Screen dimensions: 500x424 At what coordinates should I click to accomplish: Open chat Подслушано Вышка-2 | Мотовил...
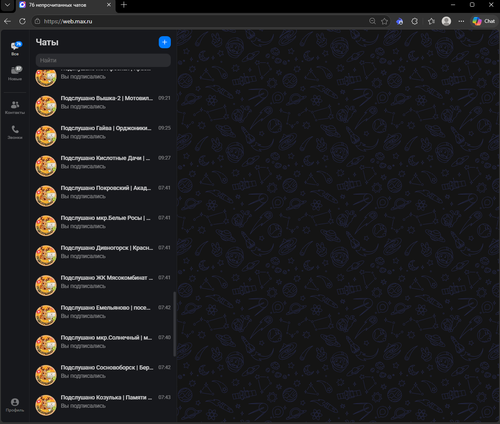pos(103,106)
